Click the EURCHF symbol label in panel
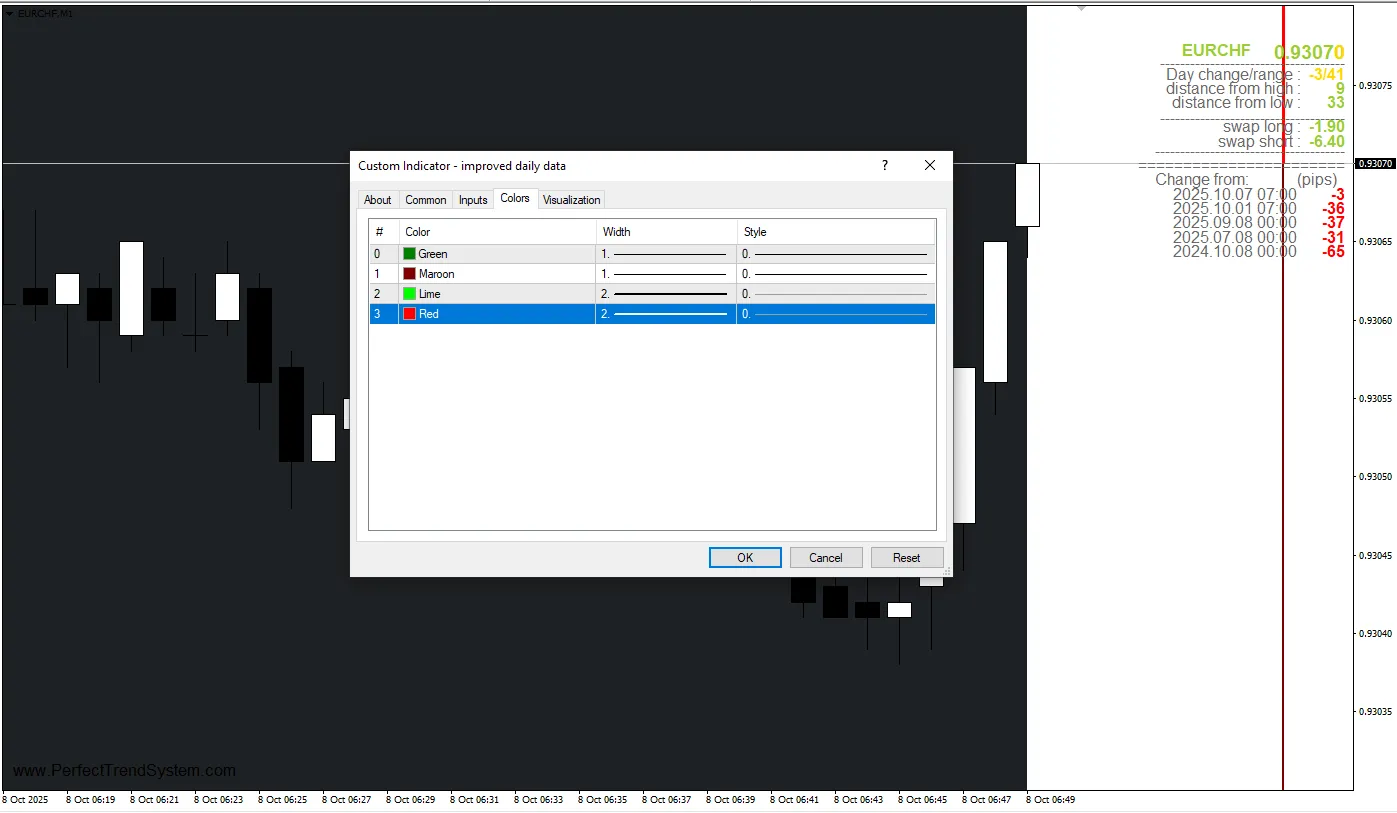 pos(1216,50)
